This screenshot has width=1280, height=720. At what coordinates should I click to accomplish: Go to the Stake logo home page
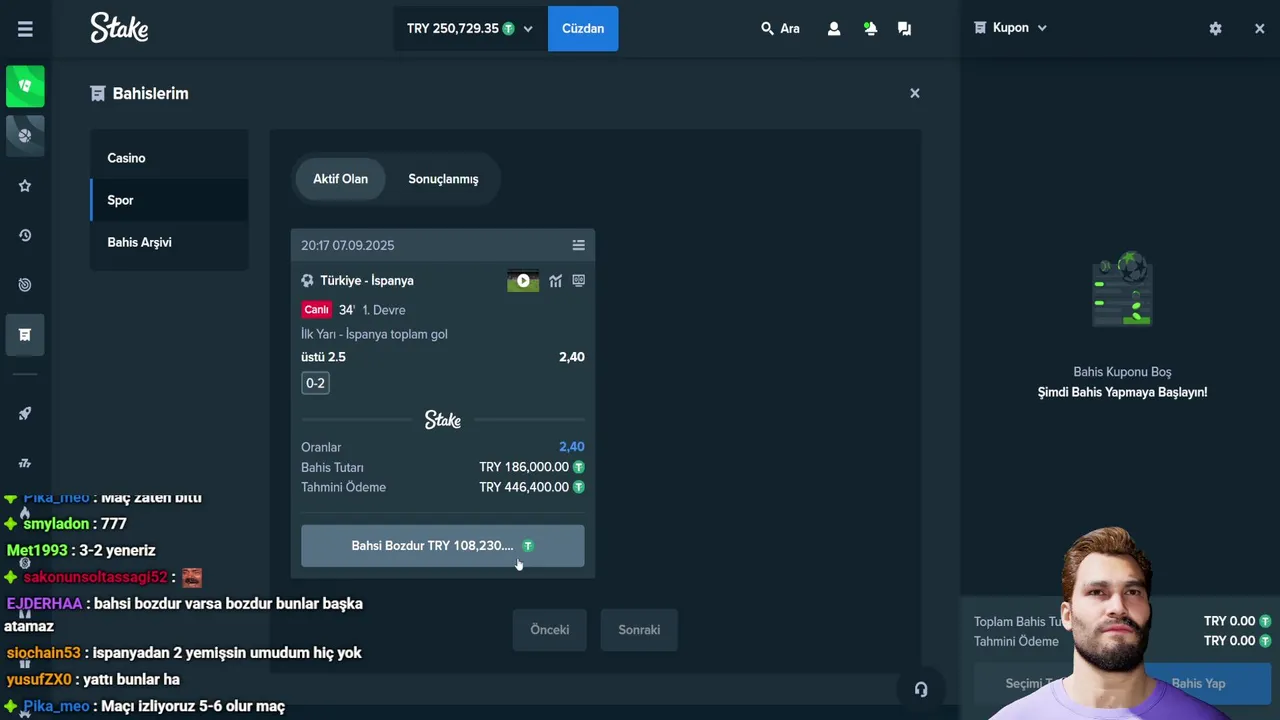pyautogui.click(x=119, y=28)
